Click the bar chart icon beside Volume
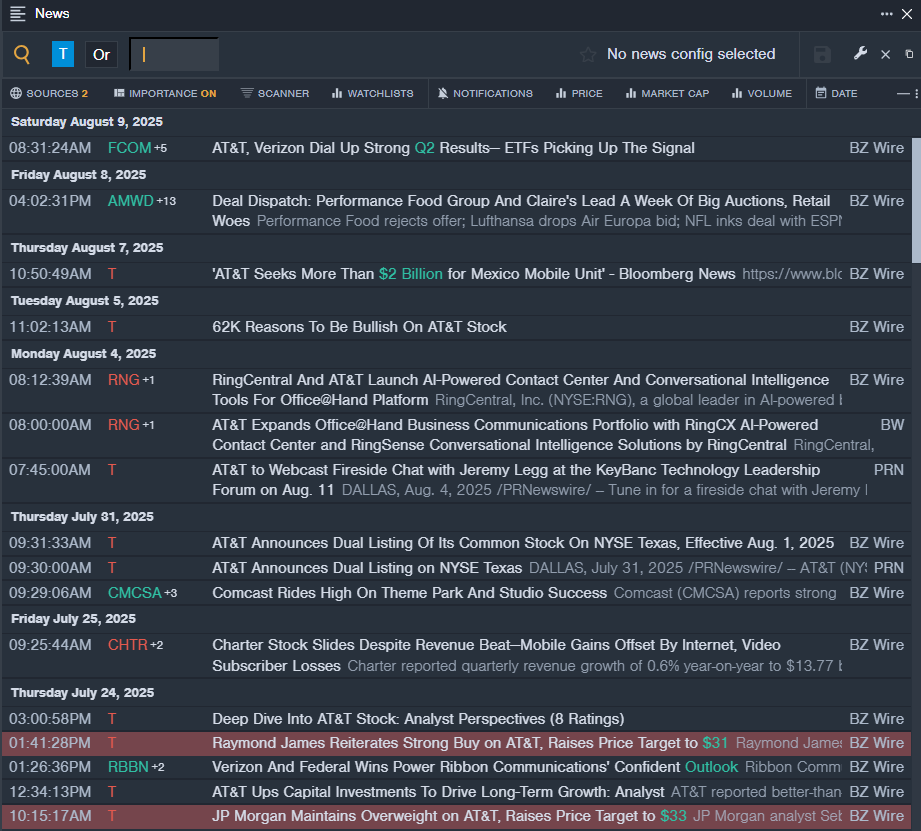The width and height of the screenshot is (921, 831). coord(737,93)
